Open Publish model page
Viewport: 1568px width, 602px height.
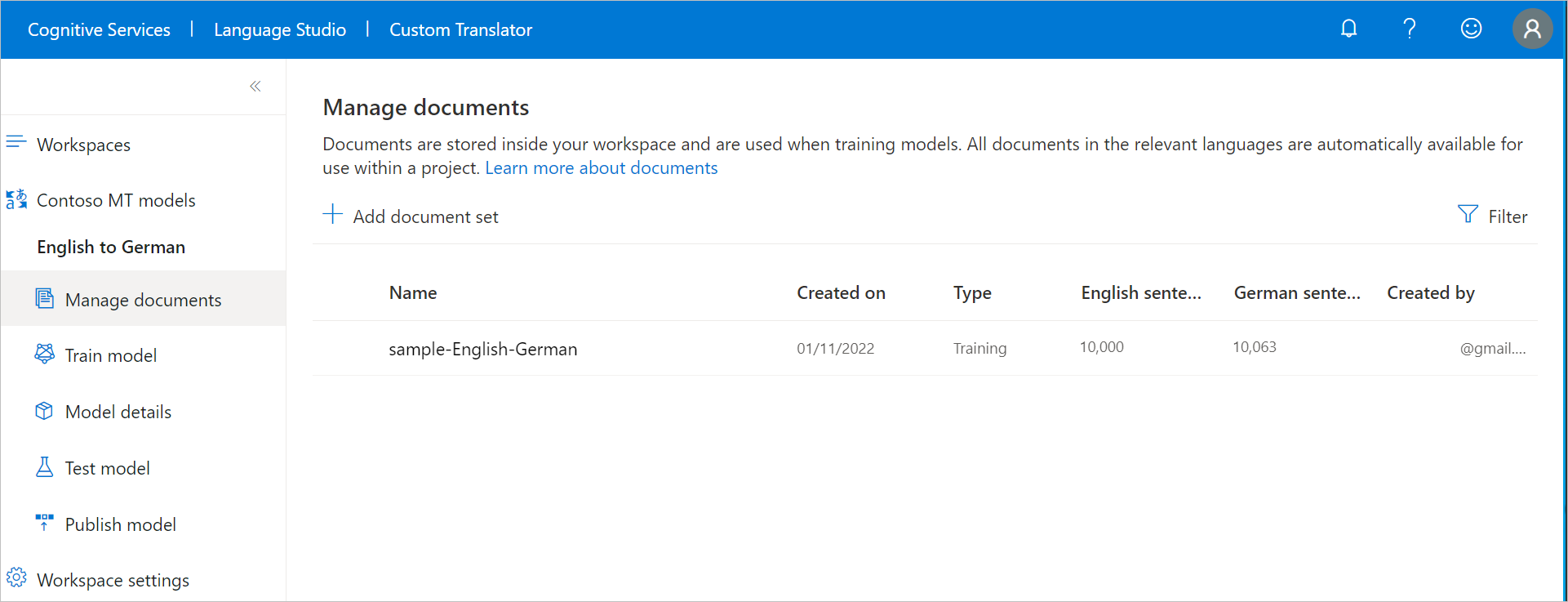point(121,524)
